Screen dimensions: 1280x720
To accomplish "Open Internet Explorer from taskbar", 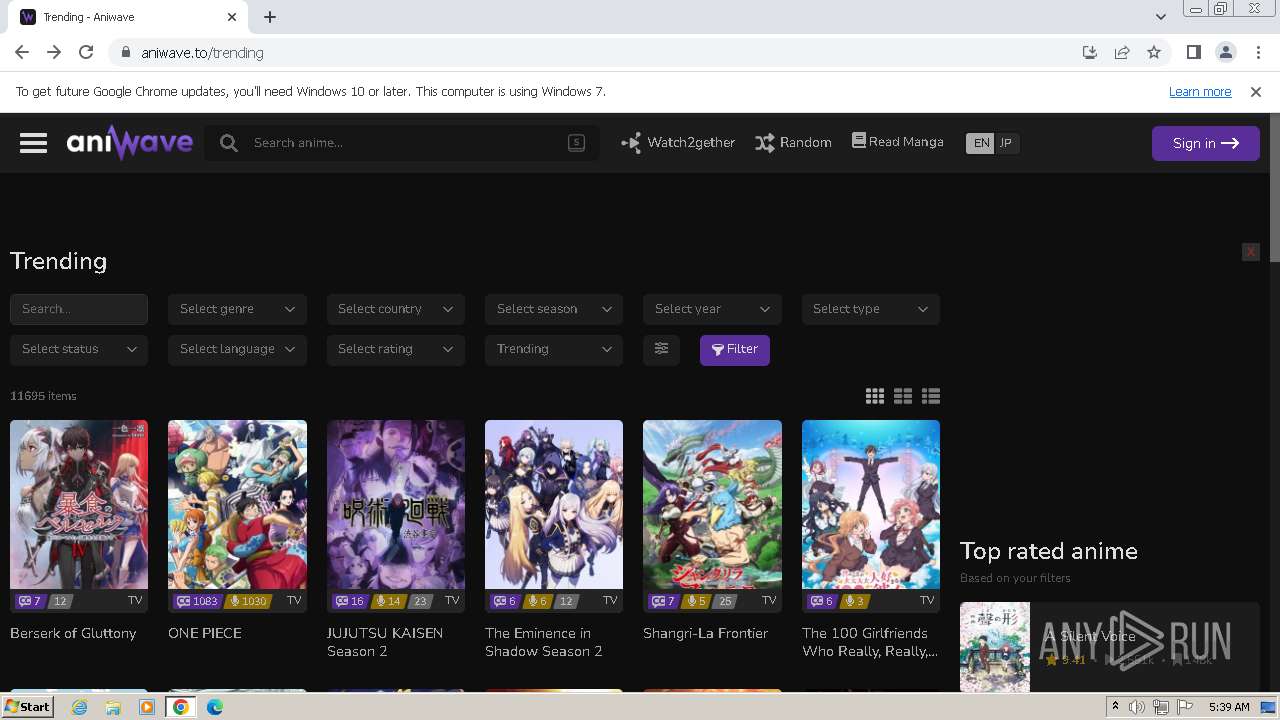I will [79, 707].
